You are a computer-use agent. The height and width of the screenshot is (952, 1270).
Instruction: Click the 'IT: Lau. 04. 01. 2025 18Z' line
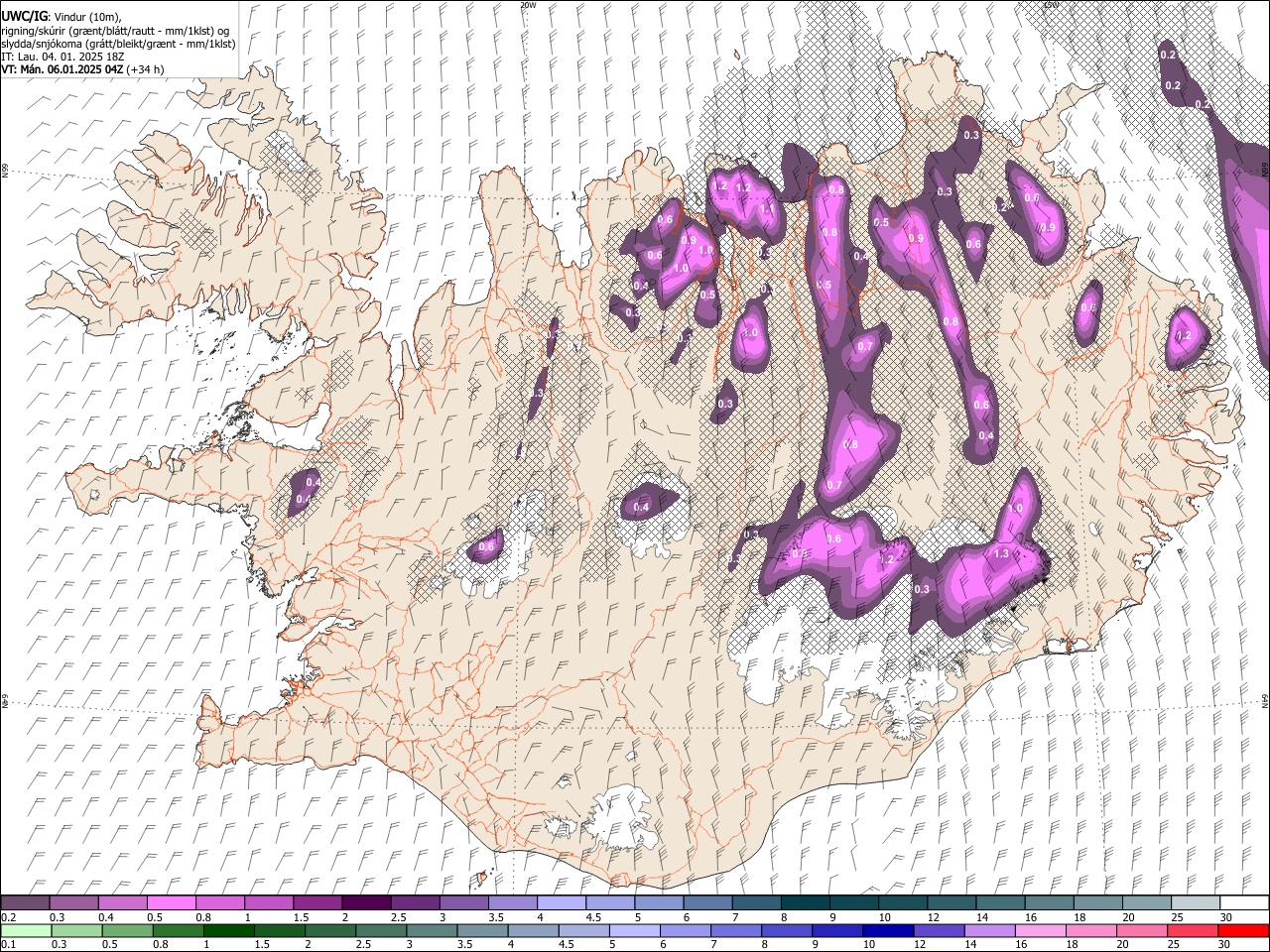pyautogui.click(x=63, y=57)
